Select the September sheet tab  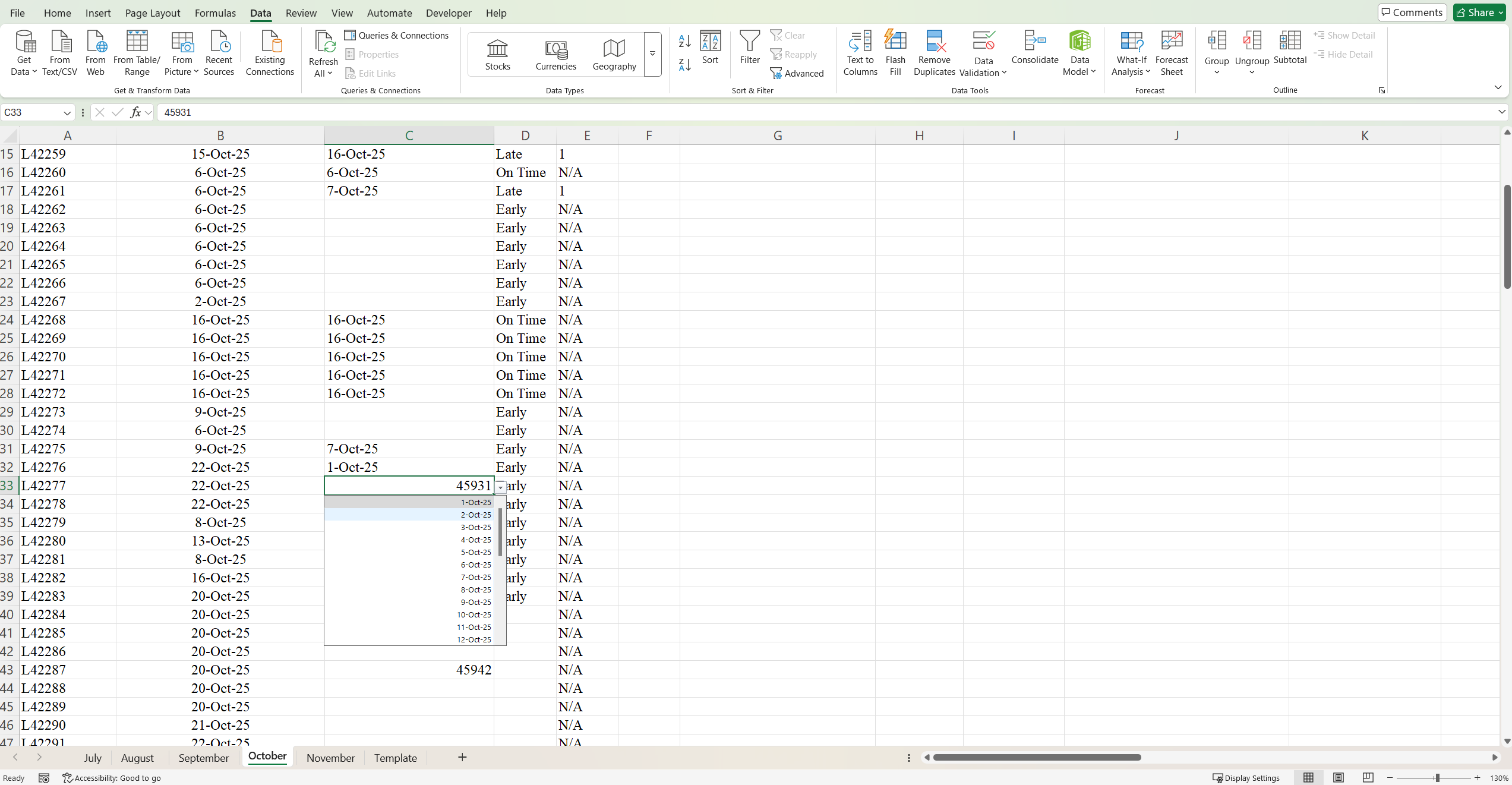coord(204,758)
